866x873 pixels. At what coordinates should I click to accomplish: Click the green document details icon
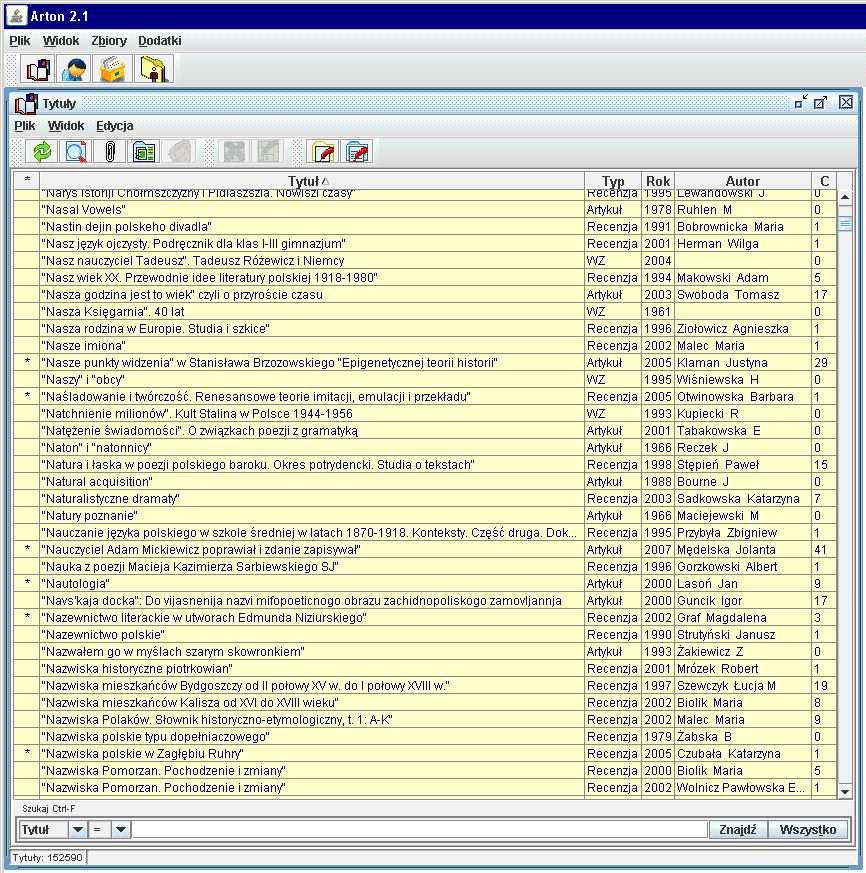click(x=144, y=151)
